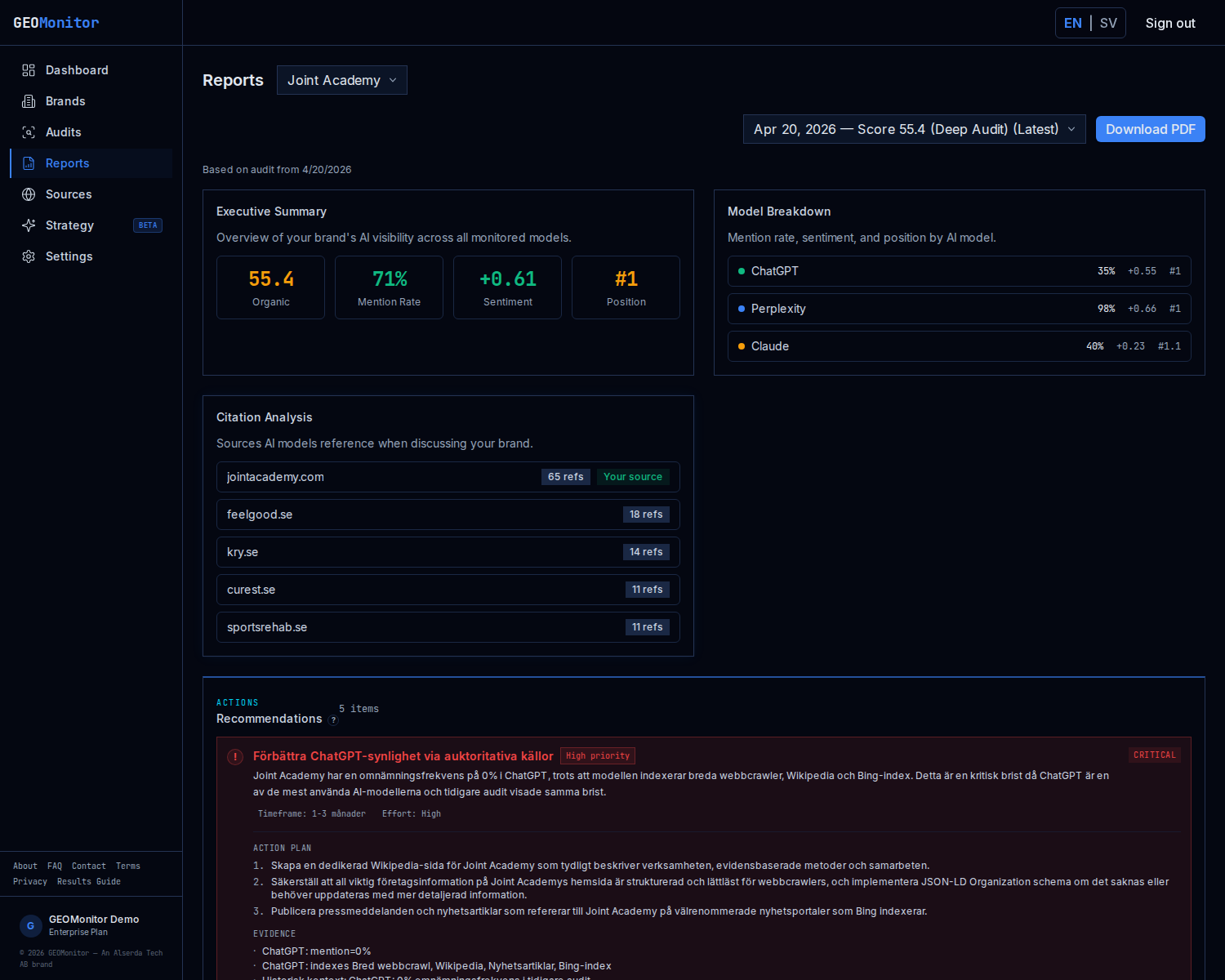Open the Joint Academy brand dropdown
Viewport: 1225px width, 980px height.
(342, 80)
